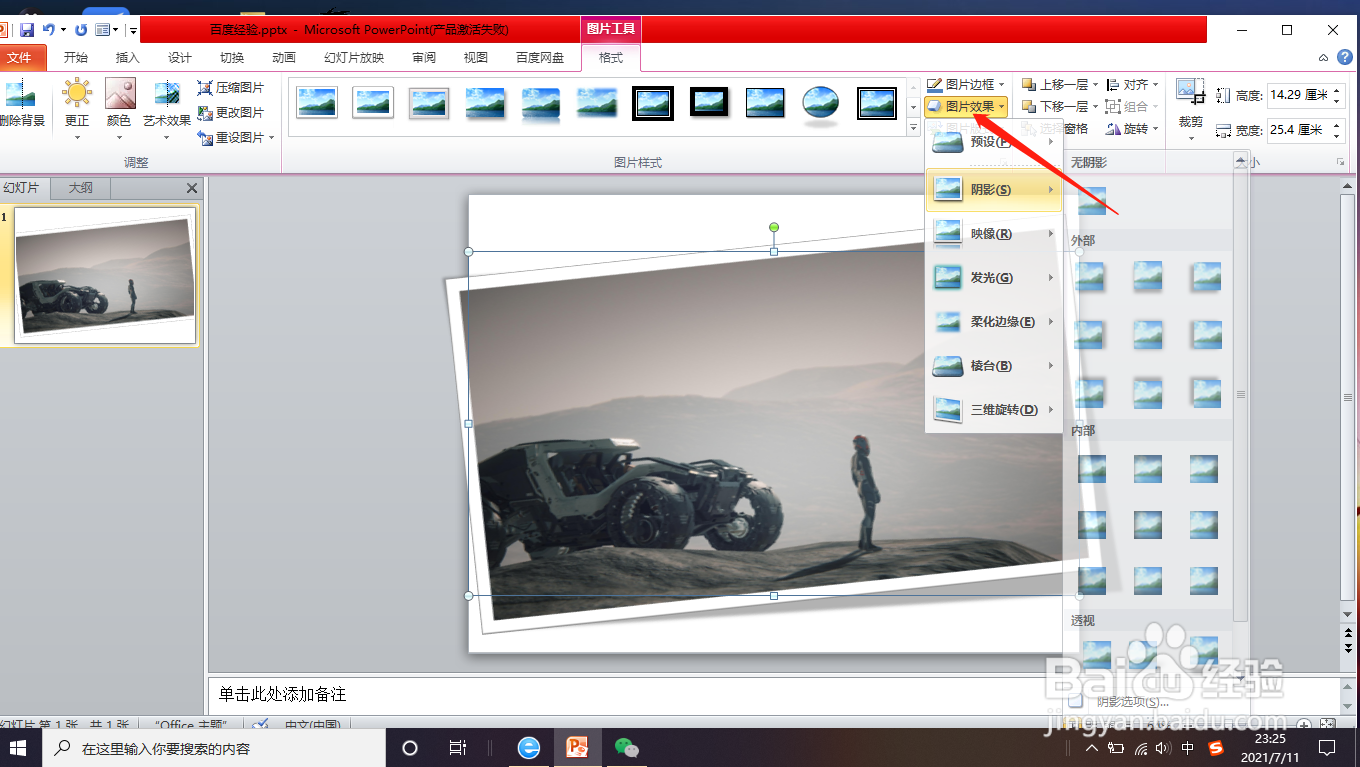Open the Glow (发光) submenu
This screenshot has width=1360, height=767.
pyautogui.click(x=994, y=278)
